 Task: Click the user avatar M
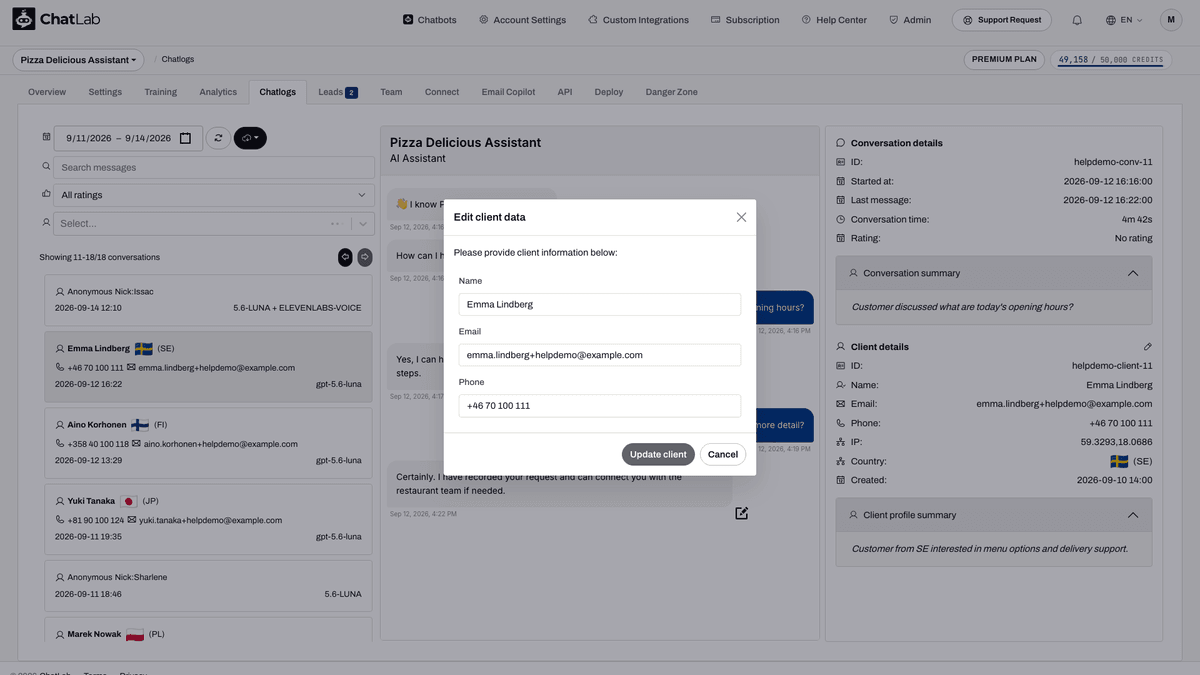pos(1171,20)
